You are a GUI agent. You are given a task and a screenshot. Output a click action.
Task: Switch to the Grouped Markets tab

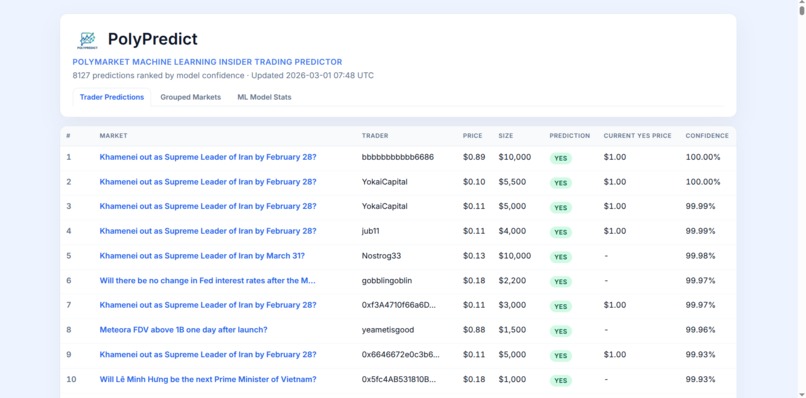pos(190,97)
